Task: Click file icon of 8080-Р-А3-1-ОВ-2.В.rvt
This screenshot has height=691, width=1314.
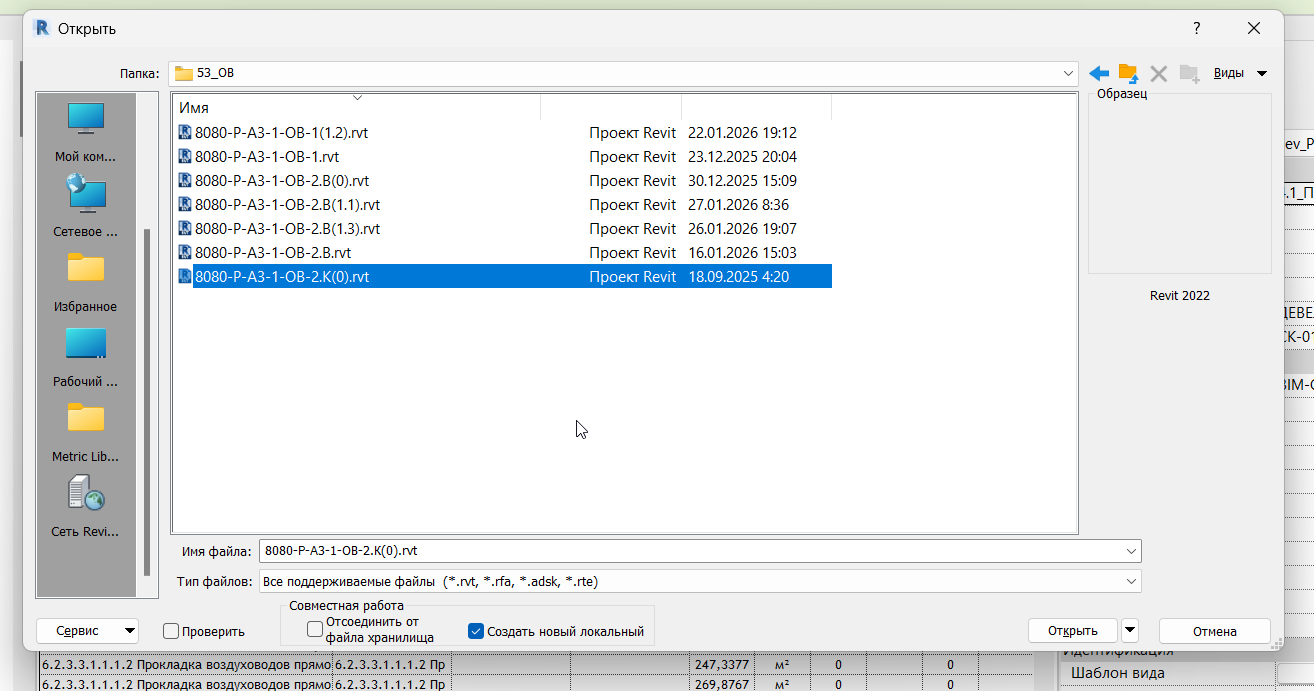Action: point(185,252)
